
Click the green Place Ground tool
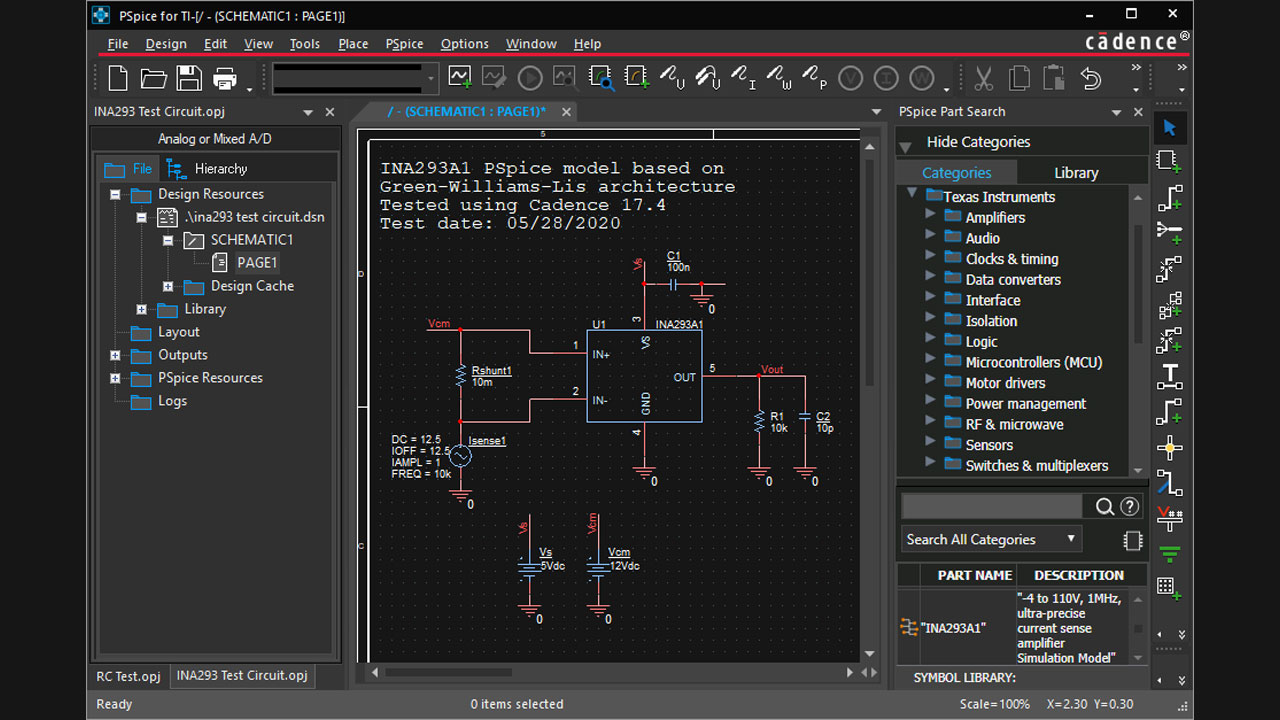click(1169, 553)
